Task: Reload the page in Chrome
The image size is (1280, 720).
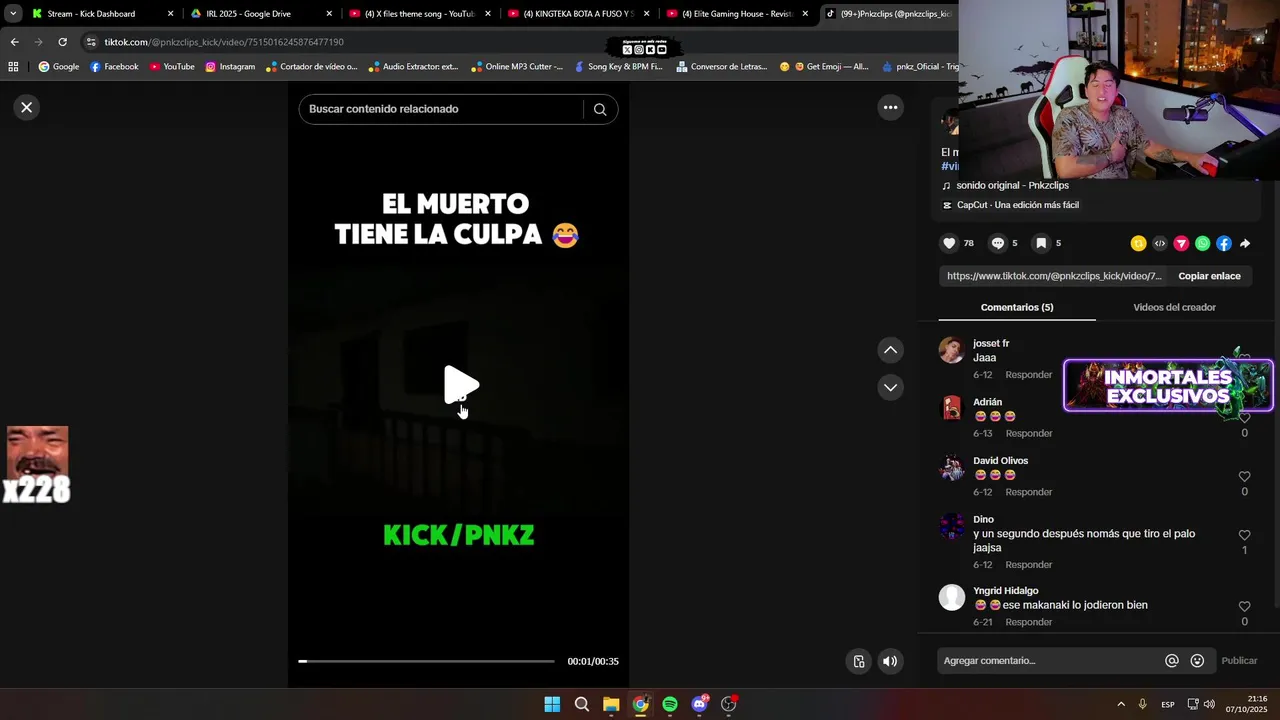Action: tap(62, 42)
